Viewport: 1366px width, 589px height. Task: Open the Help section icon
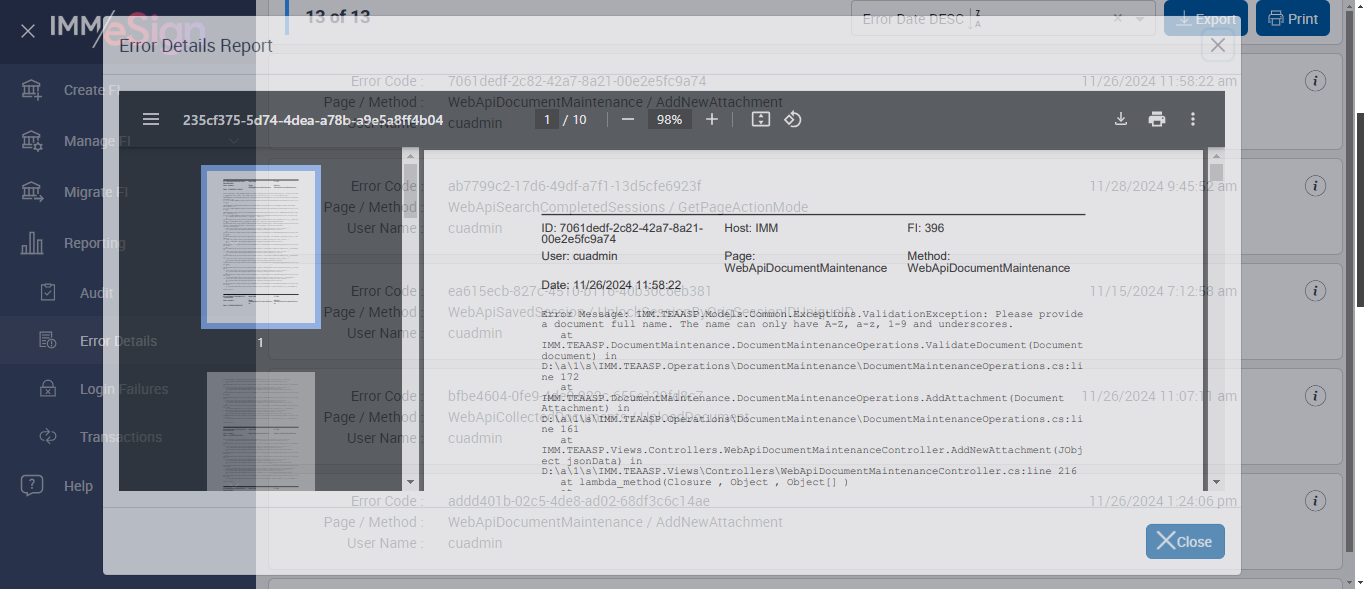click(x=32, y=486)
